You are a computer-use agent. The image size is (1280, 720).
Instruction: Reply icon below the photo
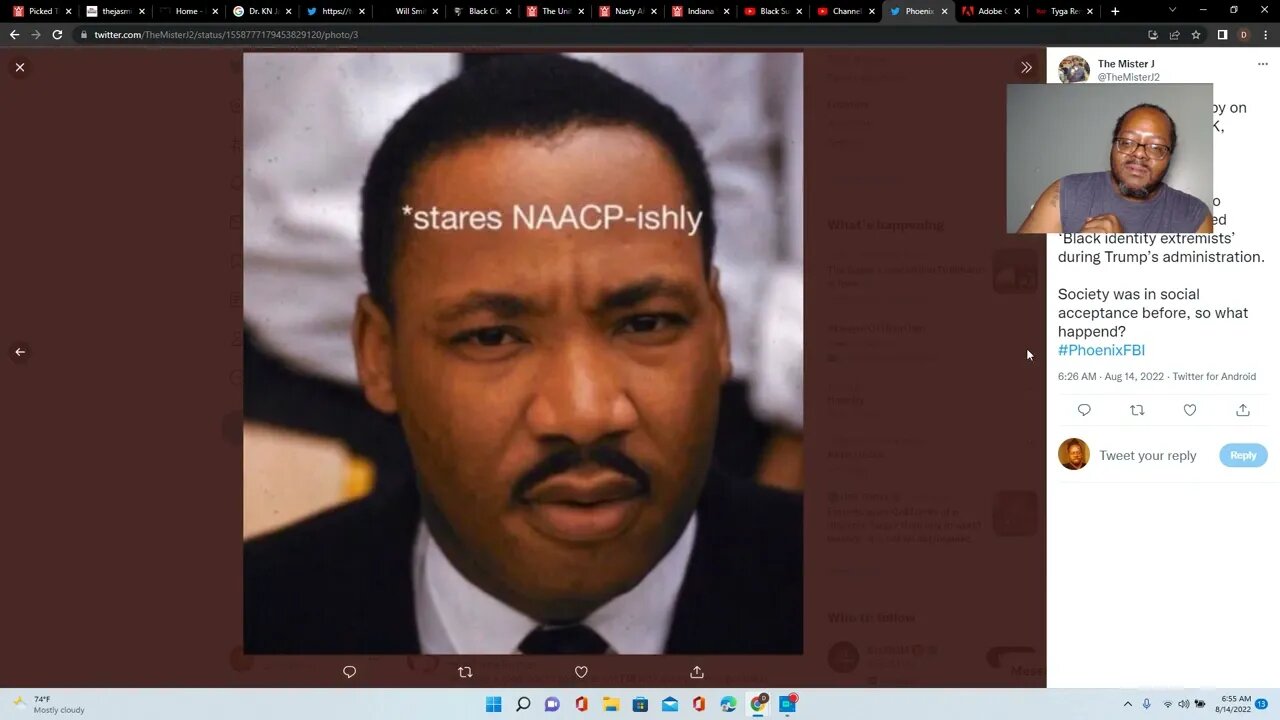pos(349,672)
